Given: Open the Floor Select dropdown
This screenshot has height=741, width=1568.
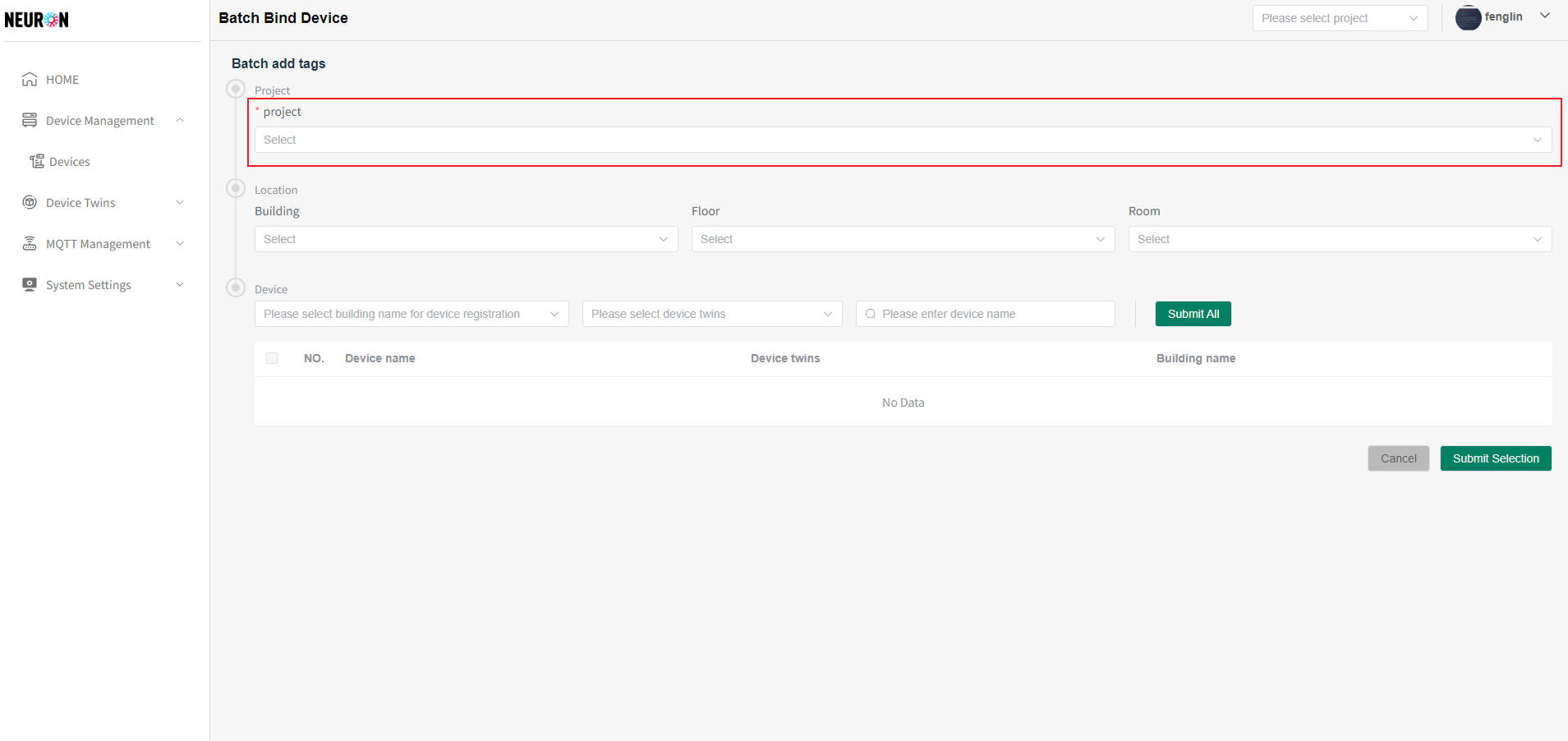Looking at the screenshot, I should [x=903, y=239].
